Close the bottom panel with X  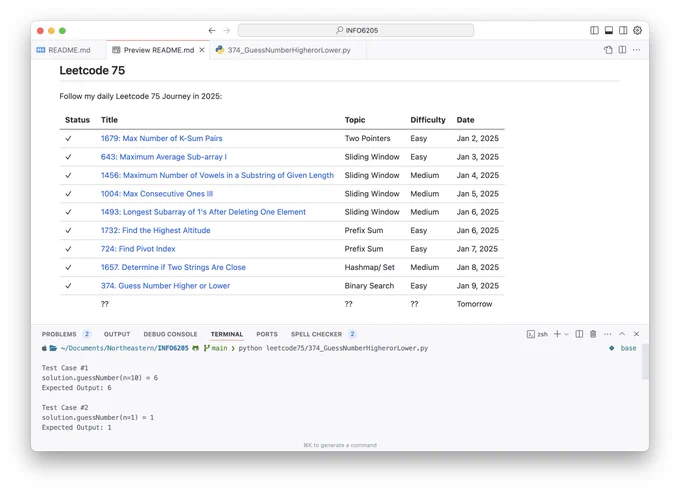point(636,334)
